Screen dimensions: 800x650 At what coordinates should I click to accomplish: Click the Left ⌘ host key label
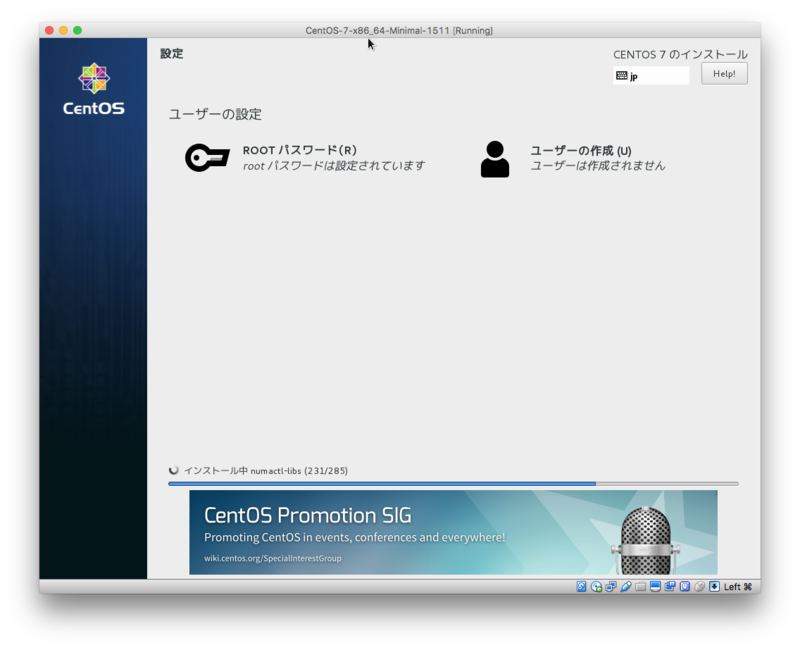[x=738, y=587]
